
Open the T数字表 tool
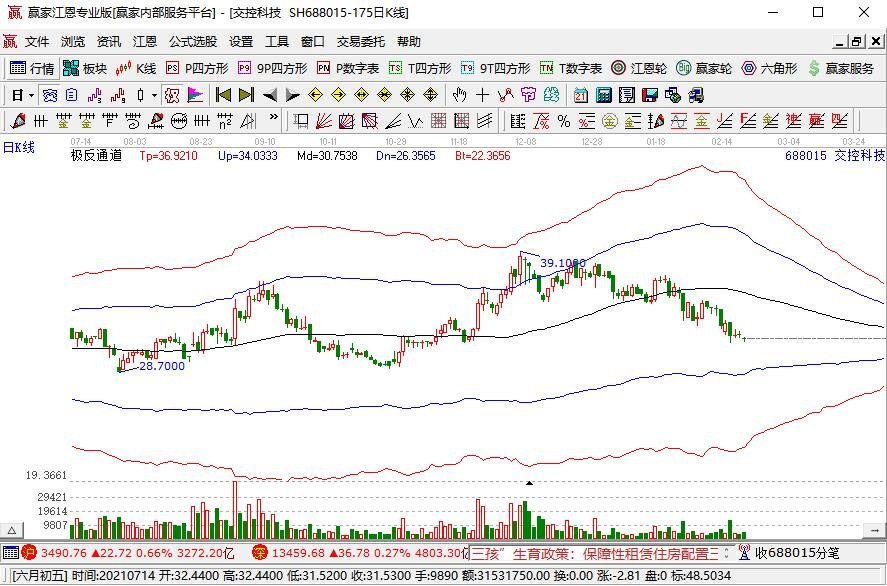click(x=571, y=68)
